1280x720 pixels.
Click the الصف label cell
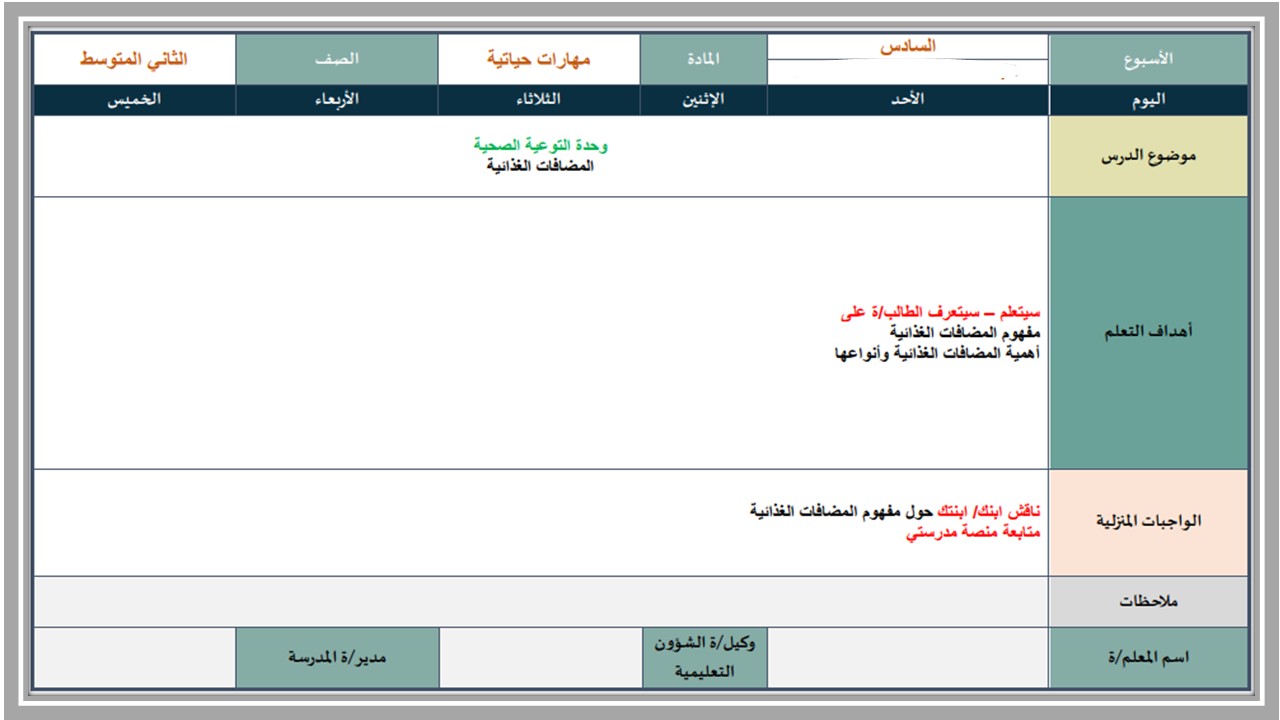tap(337, 59)
